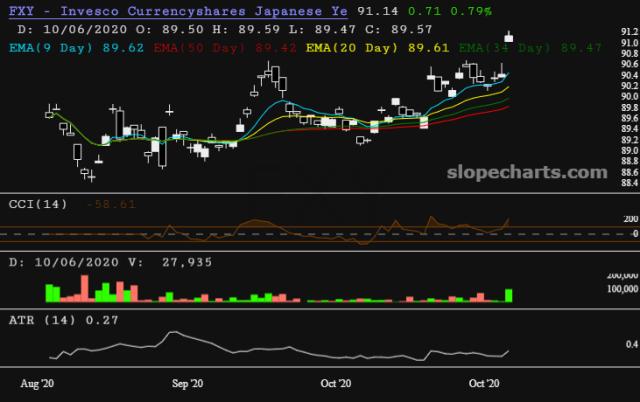
Task: Click the Aug '20 date axis label
Action: point(37,384)
